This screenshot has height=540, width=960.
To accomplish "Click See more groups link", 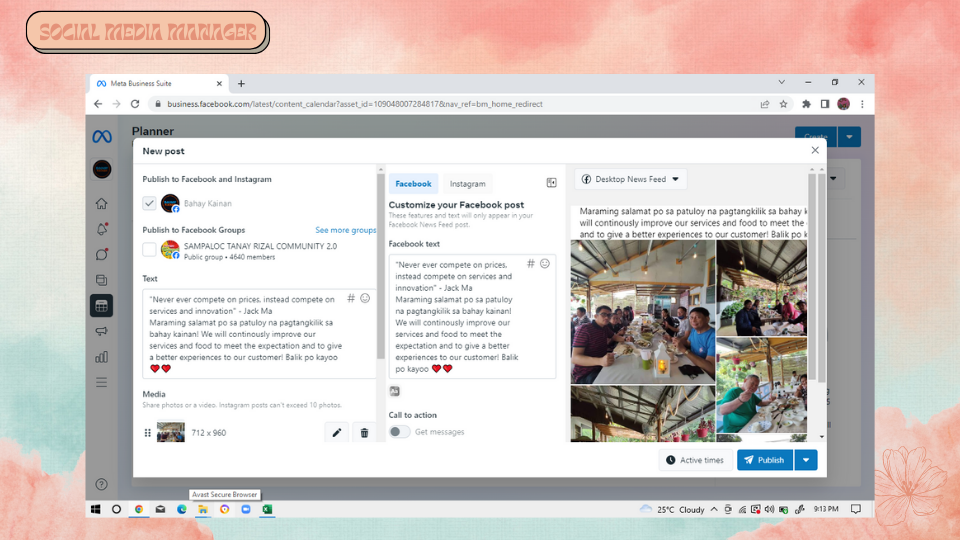I will (345, 230).
